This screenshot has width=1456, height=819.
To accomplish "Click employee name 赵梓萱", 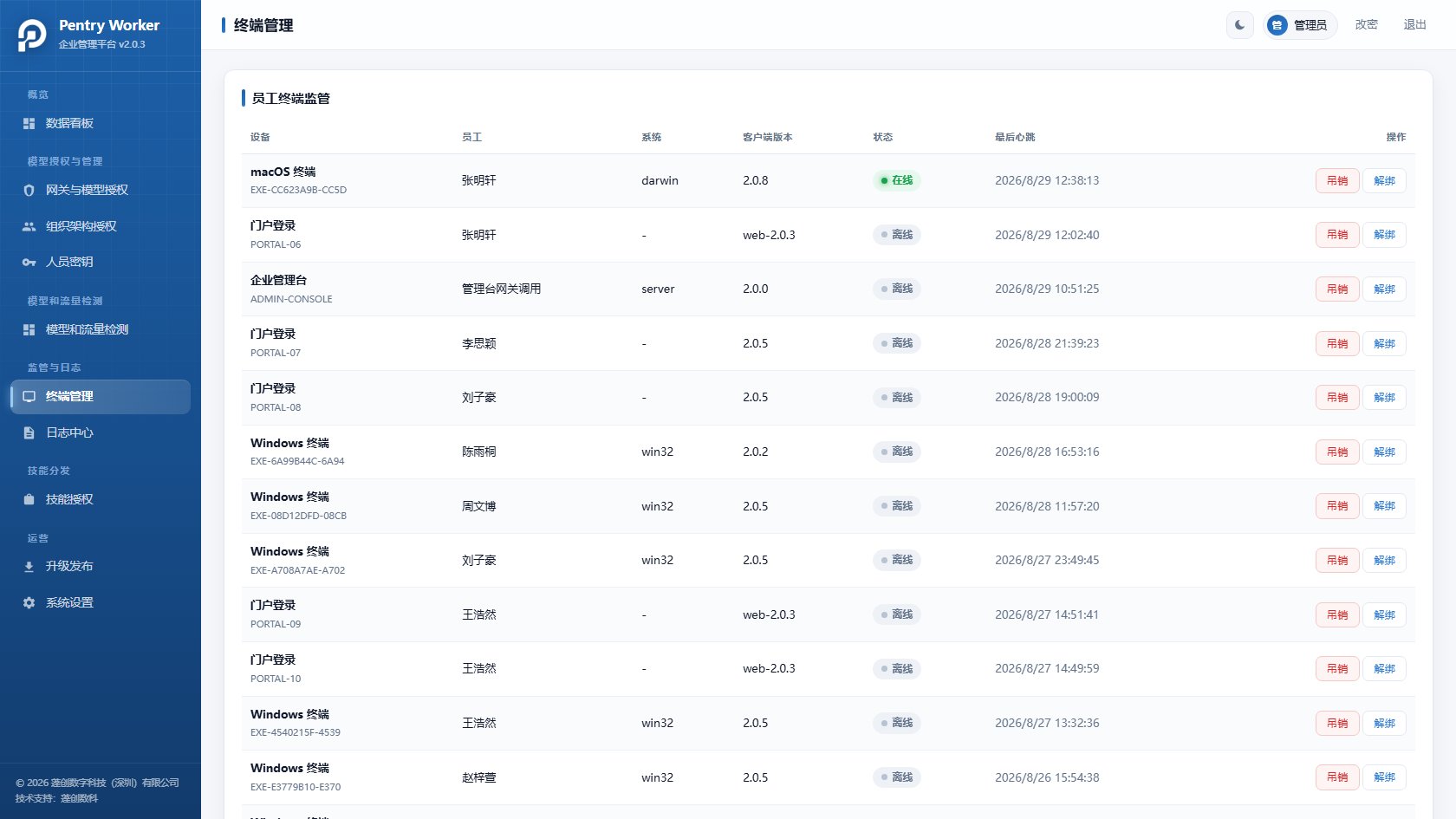I will tap(478, 778).
